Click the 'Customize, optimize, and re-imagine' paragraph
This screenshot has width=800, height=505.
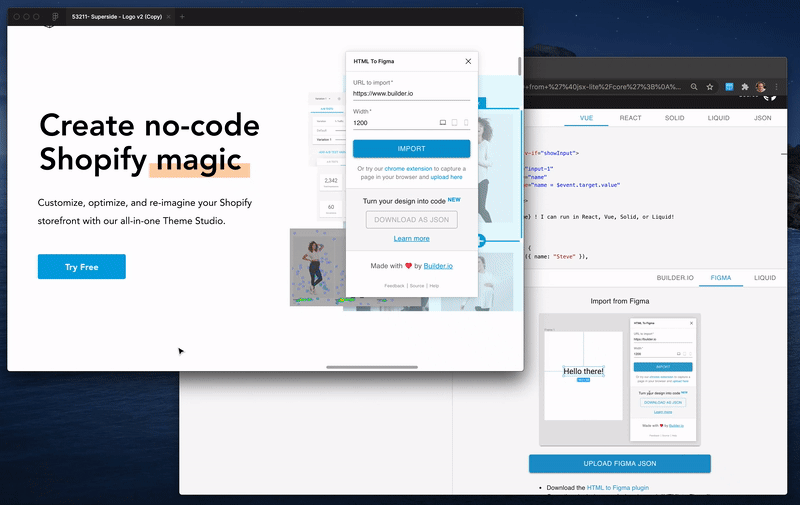tap(145, 212)
